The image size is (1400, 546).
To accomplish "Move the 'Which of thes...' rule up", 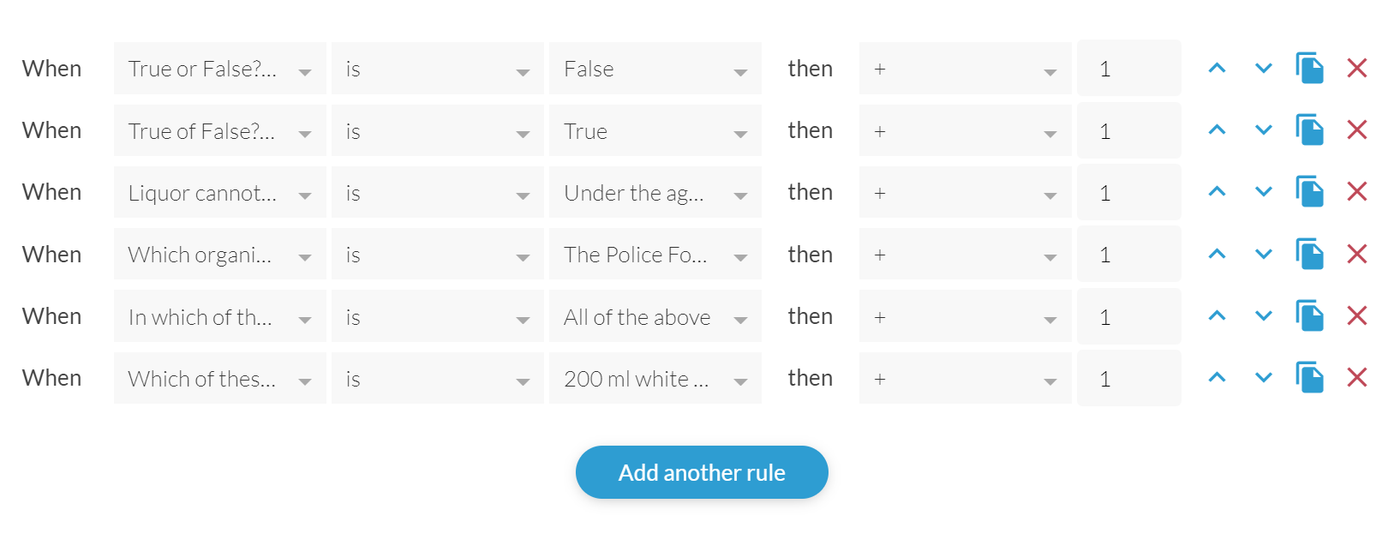I will (1217, 378).
